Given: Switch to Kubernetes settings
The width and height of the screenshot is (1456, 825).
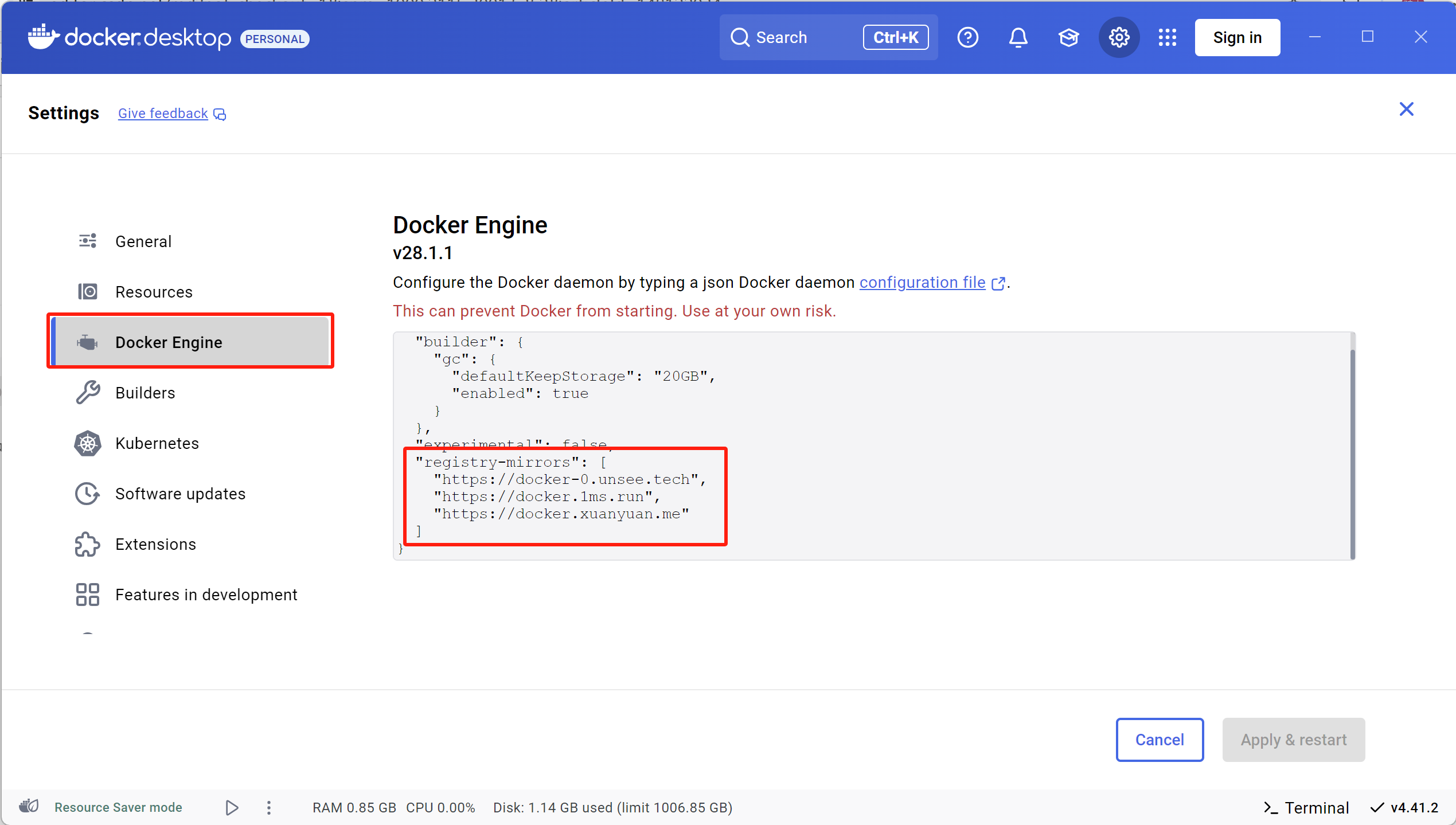Looking at the screenshot, I should (157, 443).
